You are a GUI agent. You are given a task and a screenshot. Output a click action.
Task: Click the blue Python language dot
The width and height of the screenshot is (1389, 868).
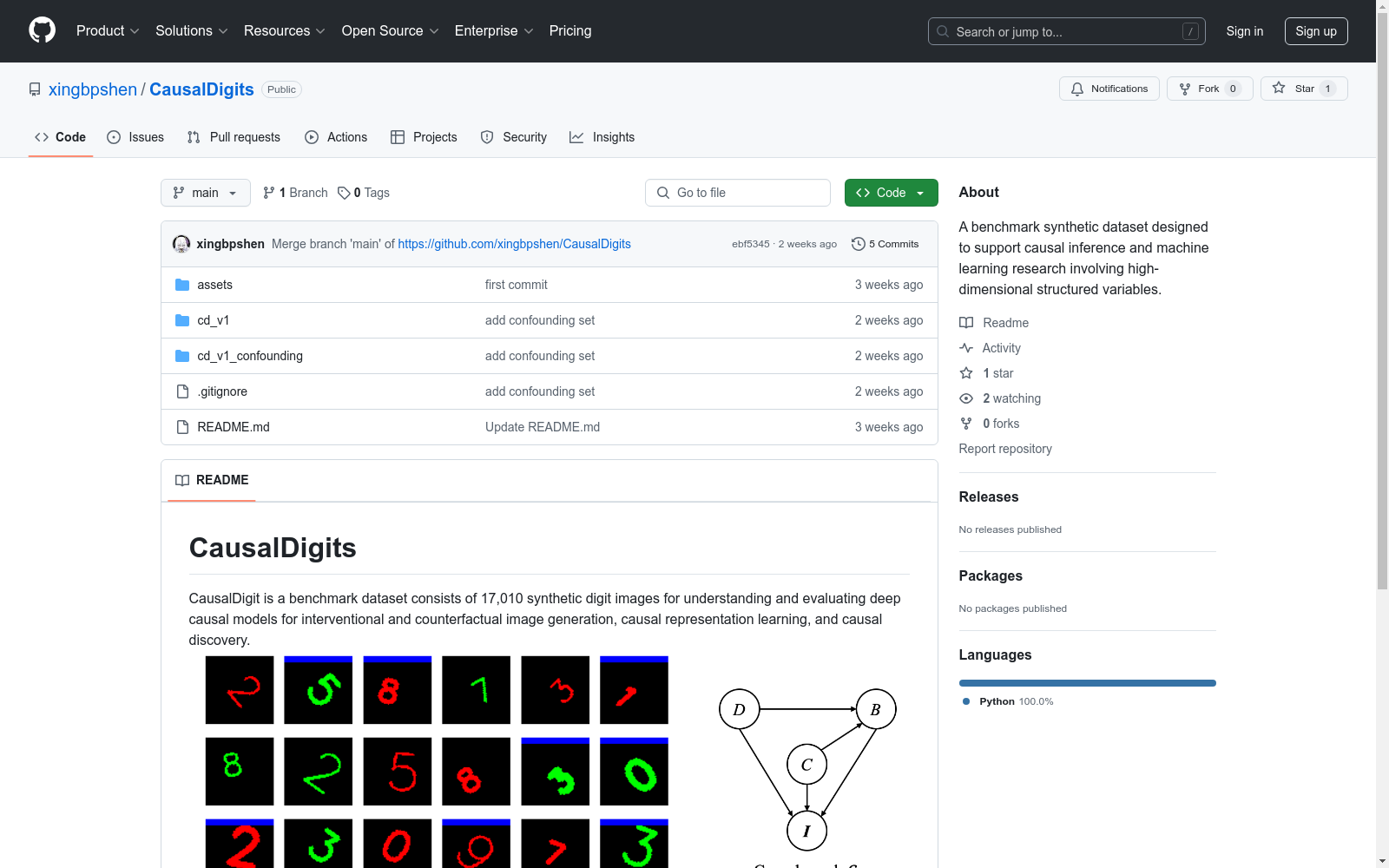966,701
